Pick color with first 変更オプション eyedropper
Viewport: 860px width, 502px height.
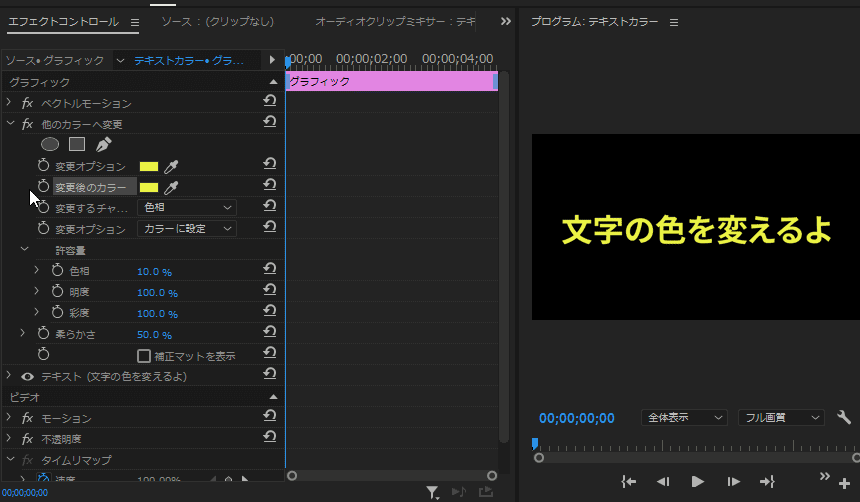171,166
